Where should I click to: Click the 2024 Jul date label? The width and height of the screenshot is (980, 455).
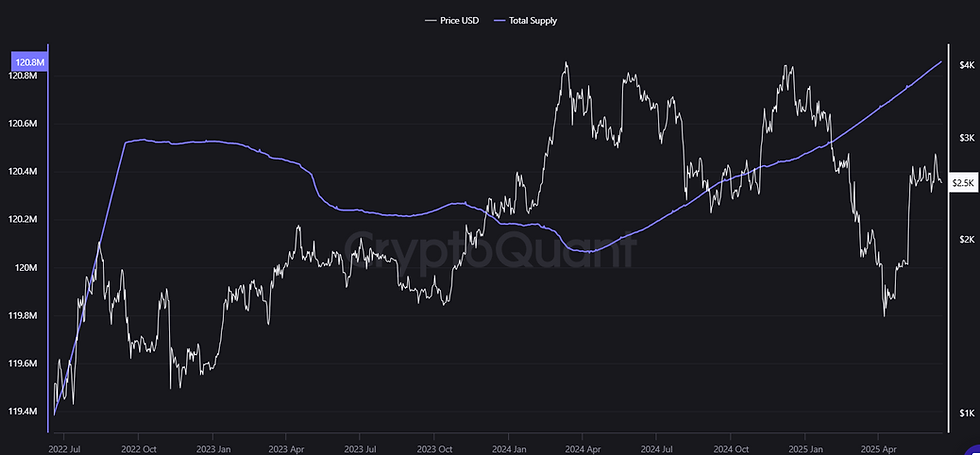(x=656, y=449)
